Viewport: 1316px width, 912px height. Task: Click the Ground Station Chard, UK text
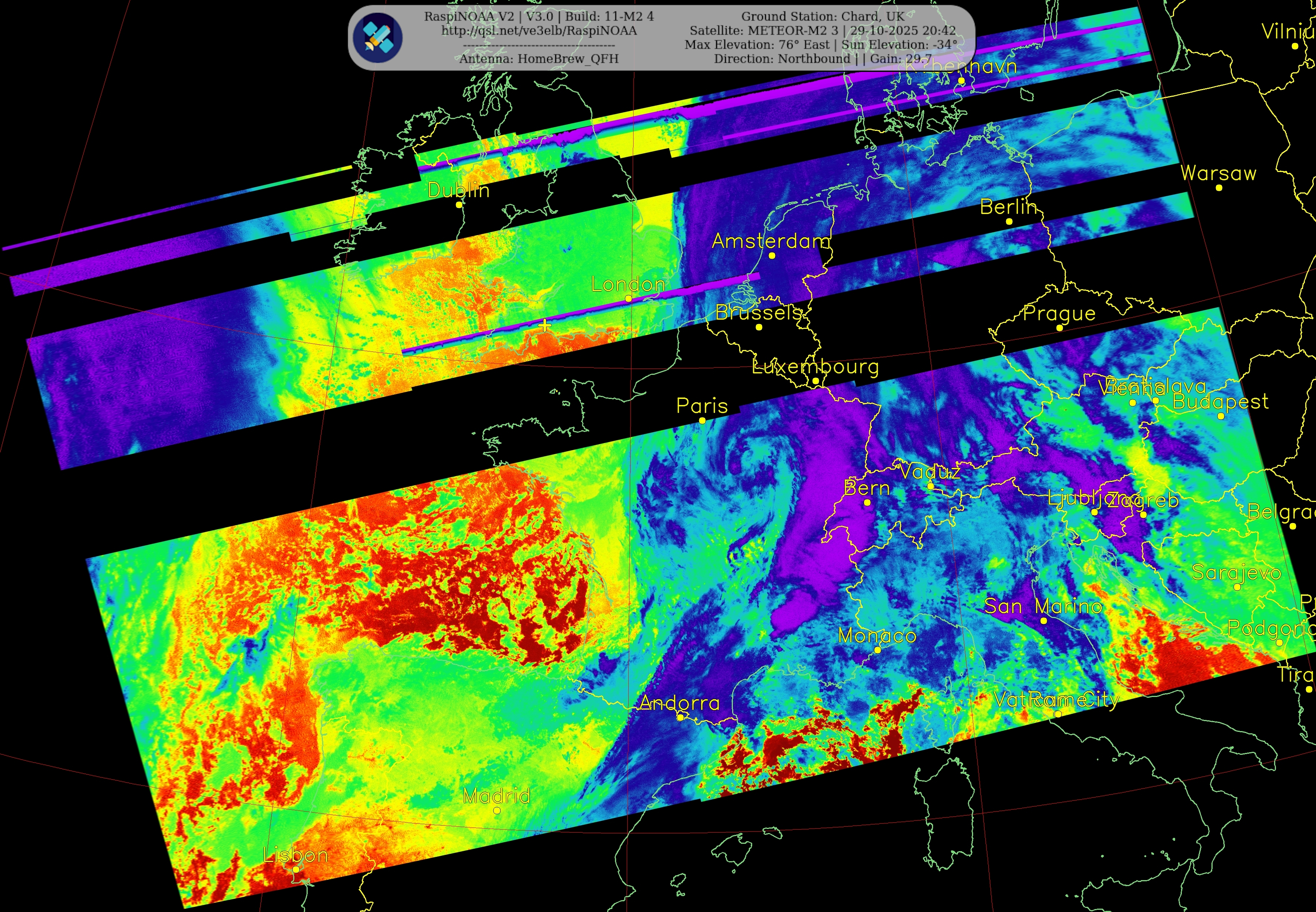823,17
